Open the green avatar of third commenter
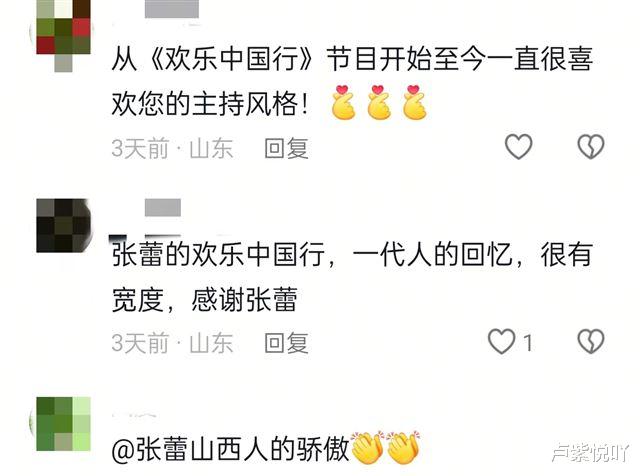Image resolution: width=640 pixels, height=476 pixels. pos(63,424)
